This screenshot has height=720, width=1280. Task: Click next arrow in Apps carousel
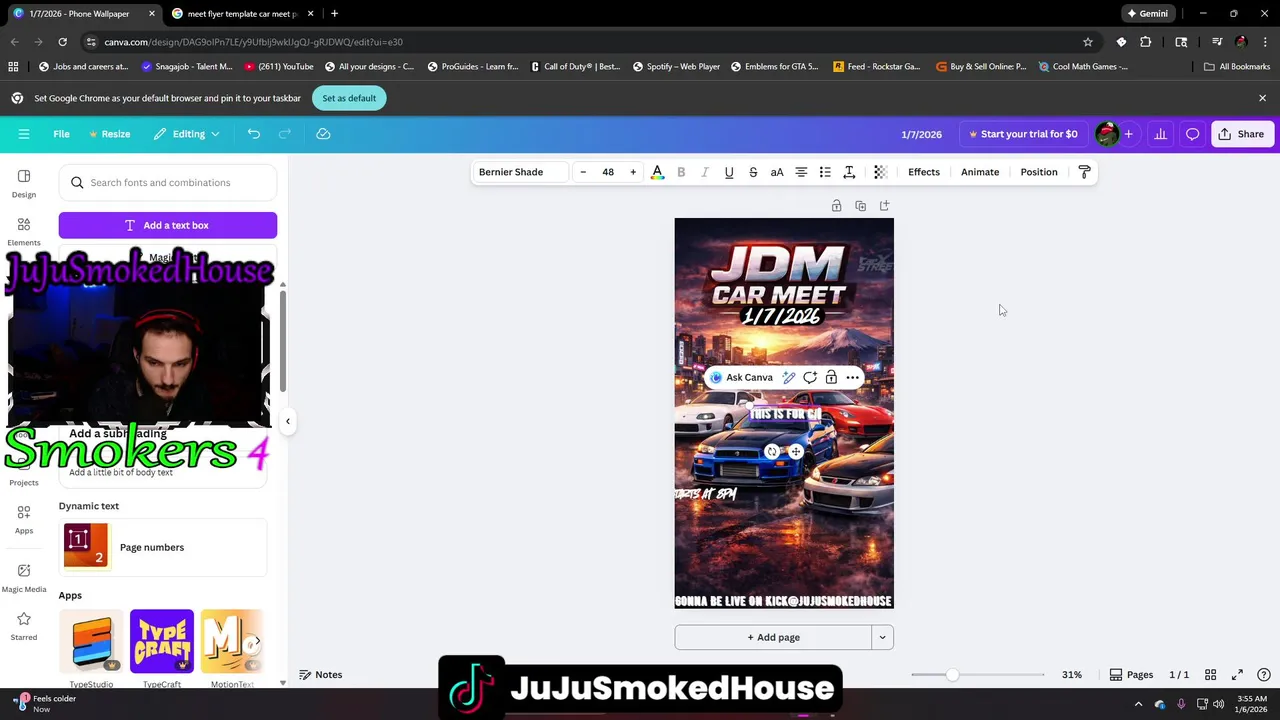point(257,641)
